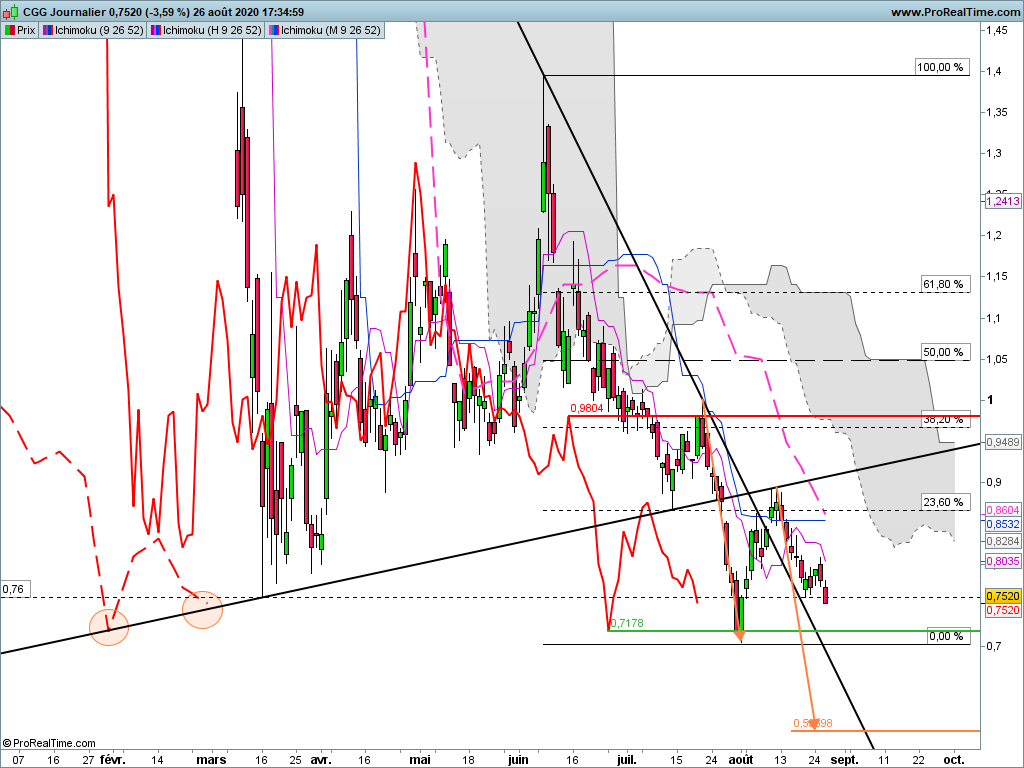This screenshot has height=768, width=1024.
Task: Click the yellow 0,7520 current price tag
Action: coord(1002,596)
